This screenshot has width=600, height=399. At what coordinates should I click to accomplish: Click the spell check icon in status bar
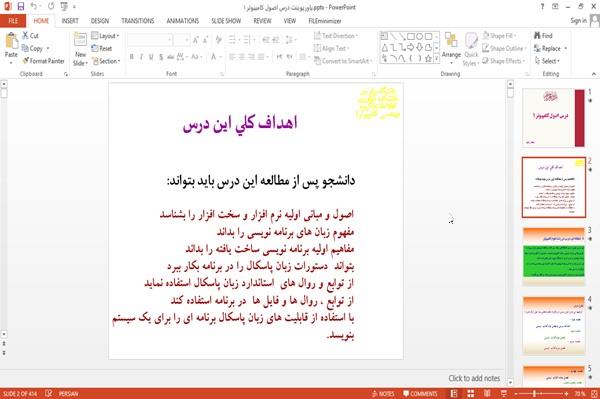click(x=49, y=394)
